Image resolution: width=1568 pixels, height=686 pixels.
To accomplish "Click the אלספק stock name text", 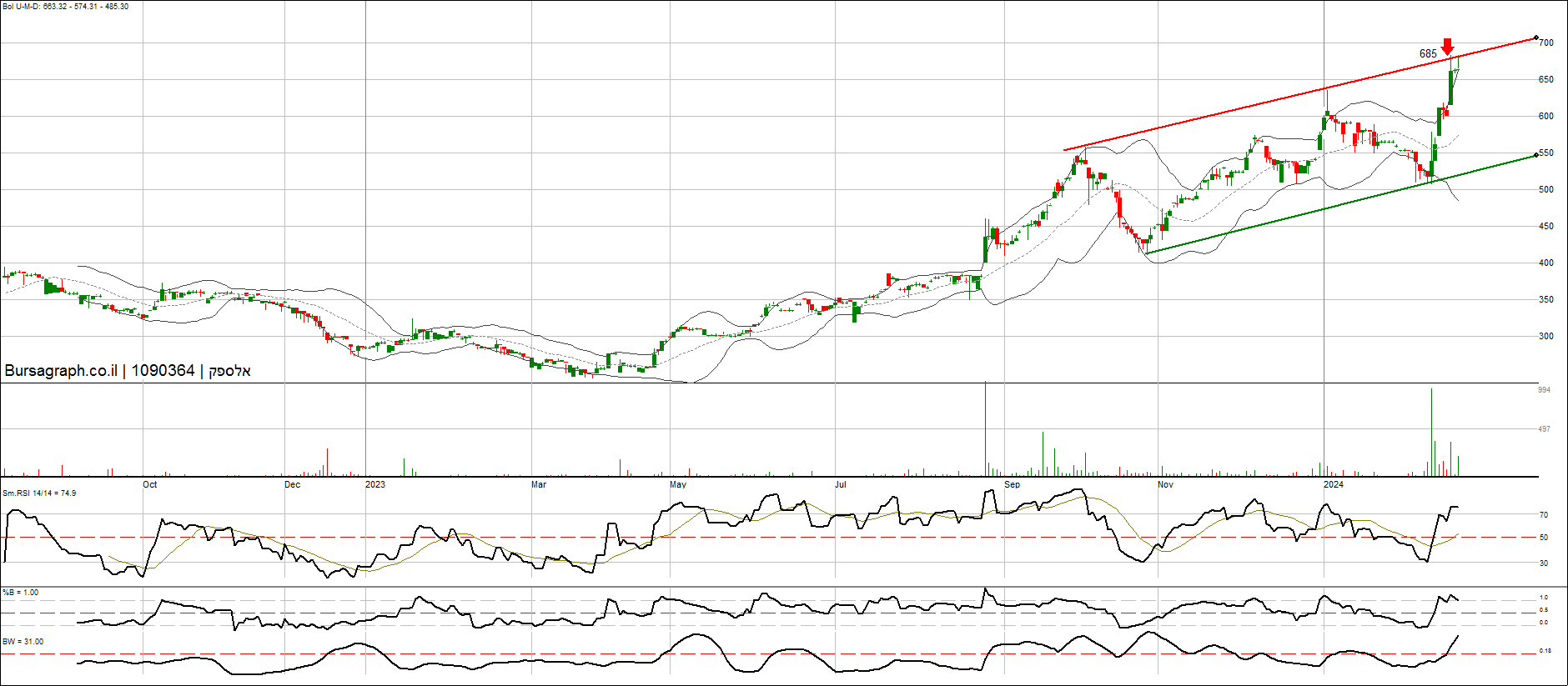I will 229,371.
